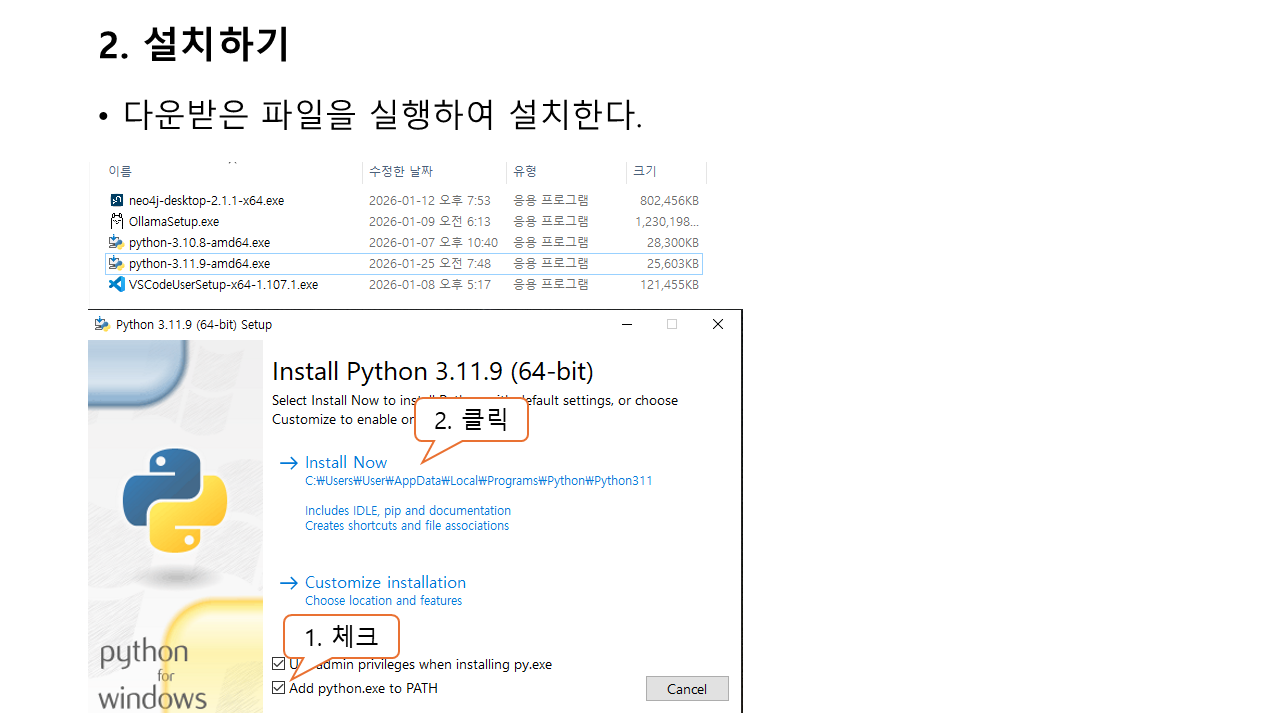Click the neo4j-desktop installer file icon
1280x720 pixels.
117,200
